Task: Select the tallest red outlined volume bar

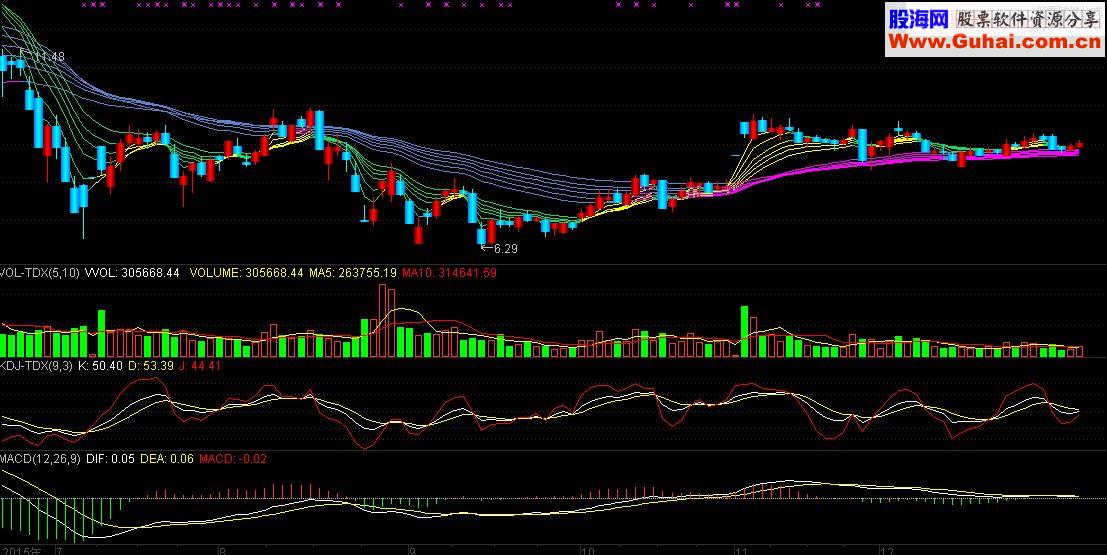Action: 383,321
